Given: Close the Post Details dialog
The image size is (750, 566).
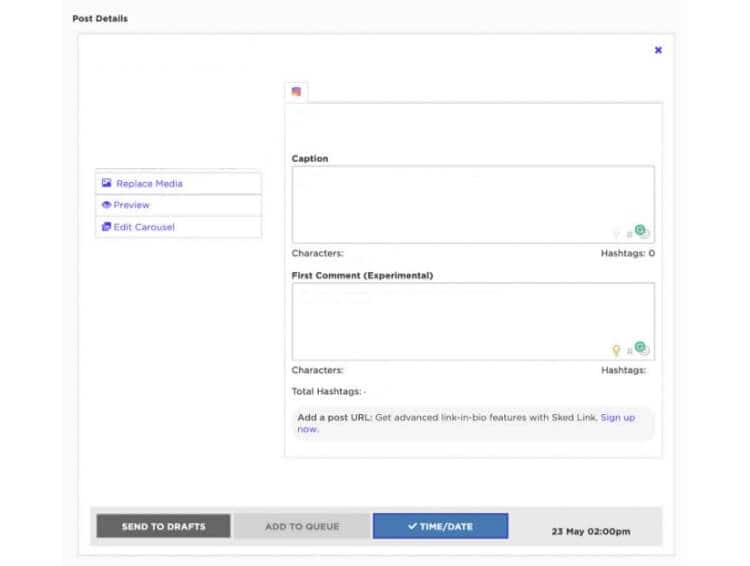Looking at the screenshot, I should click(x=658, y=50).
